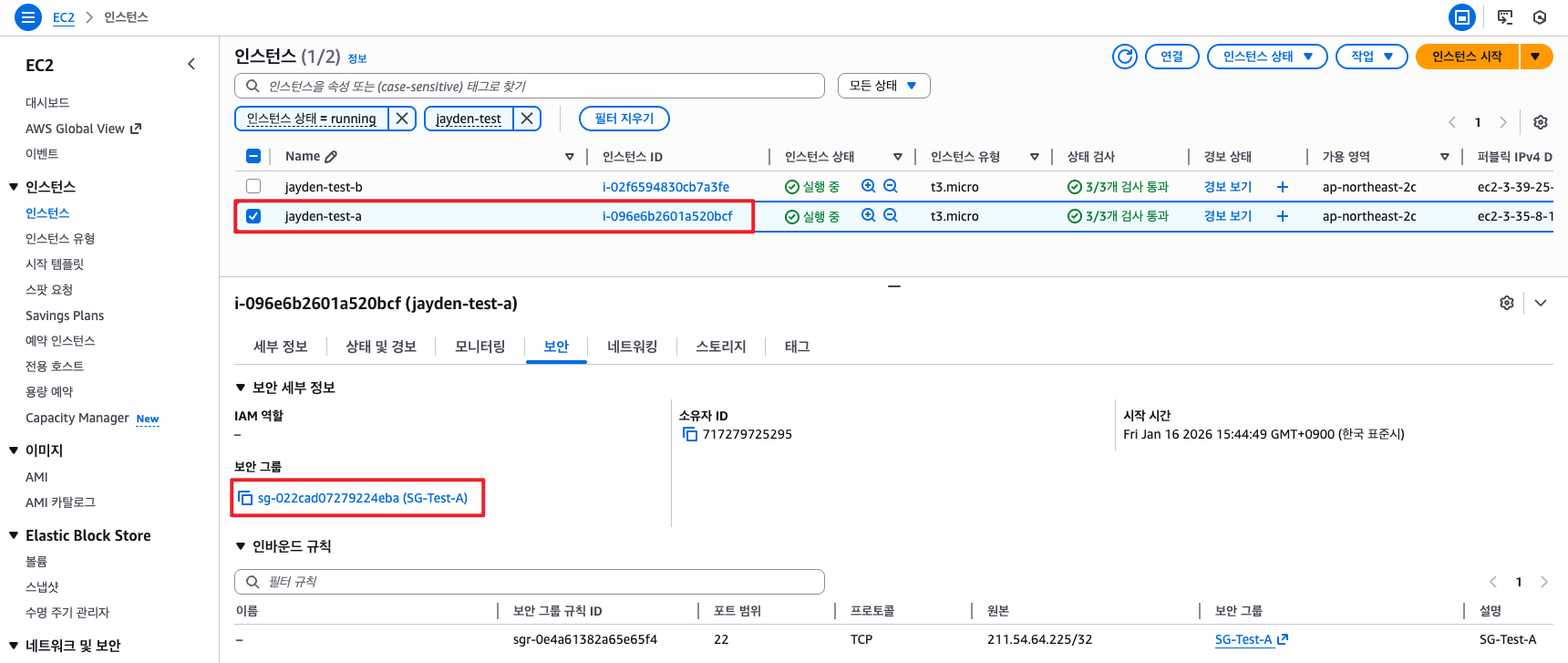1568x663 pixels.
Task: Click EC2 breadcrumb link
Action: (64, 17)
